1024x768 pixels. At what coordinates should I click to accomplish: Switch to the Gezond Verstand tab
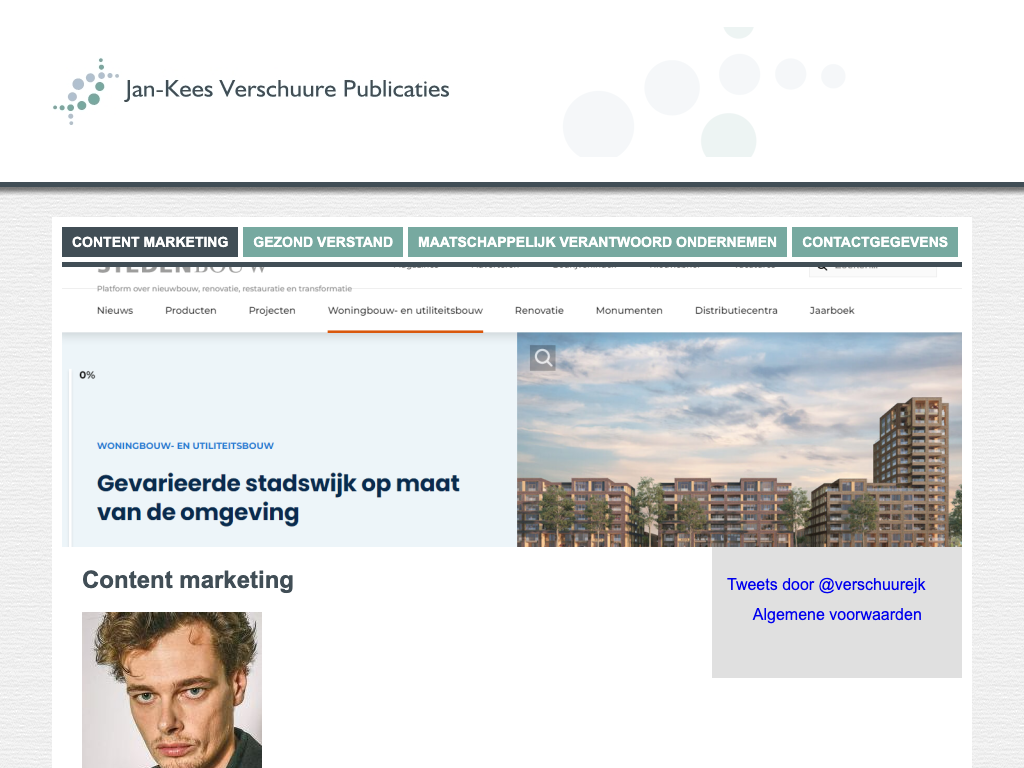323,242
